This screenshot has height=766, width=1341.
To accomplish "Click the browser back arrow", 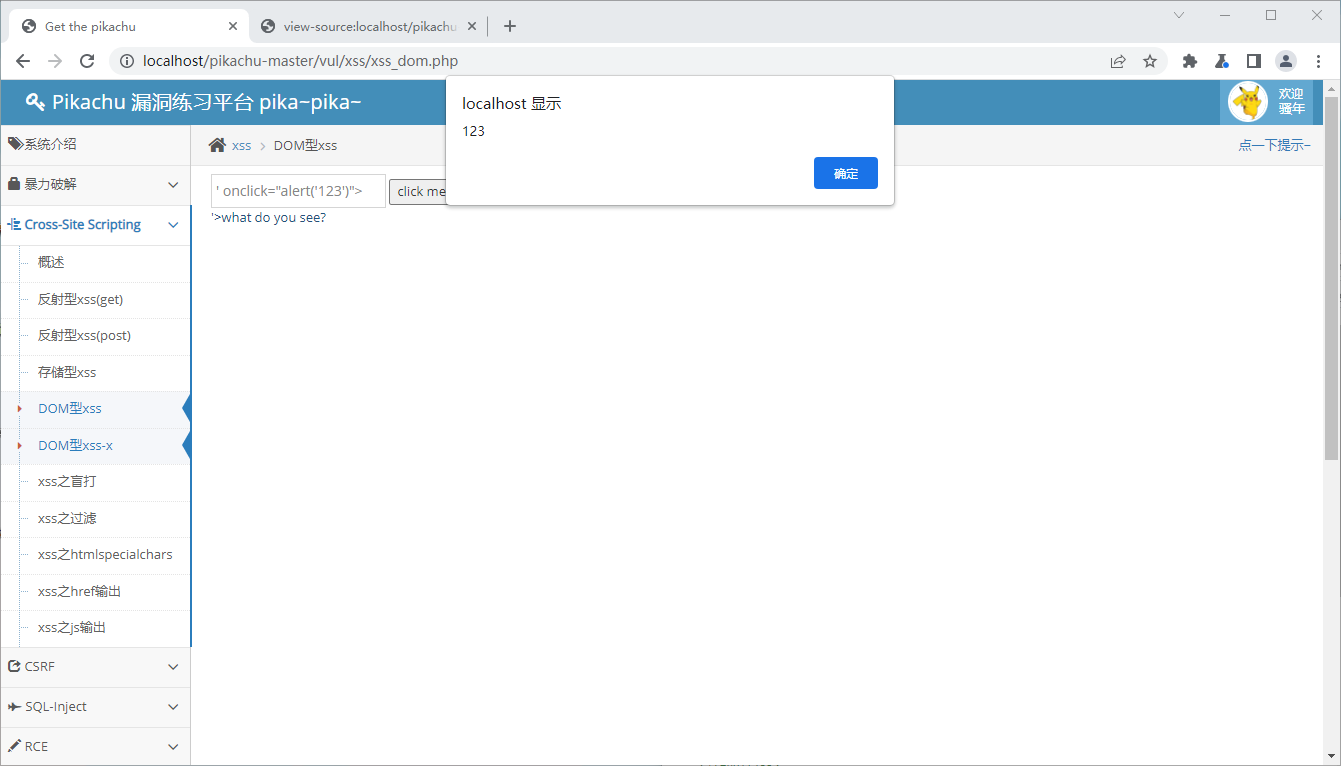I will [23, 61].
